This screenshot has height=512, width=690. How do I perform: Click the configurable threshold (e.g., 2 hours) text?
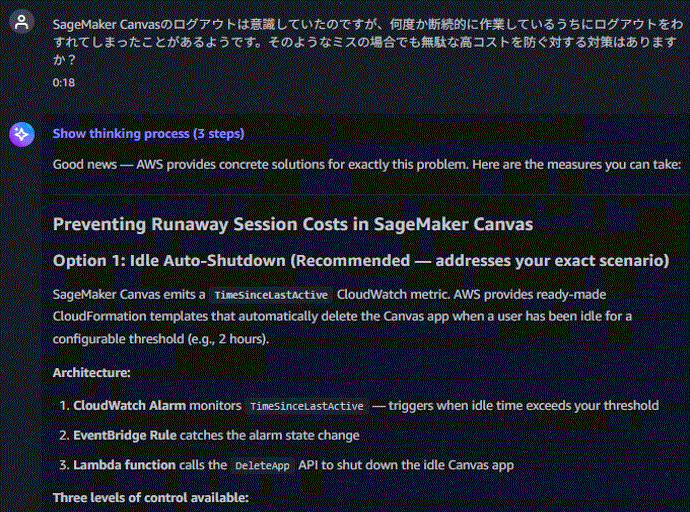[x=161, y=339]
